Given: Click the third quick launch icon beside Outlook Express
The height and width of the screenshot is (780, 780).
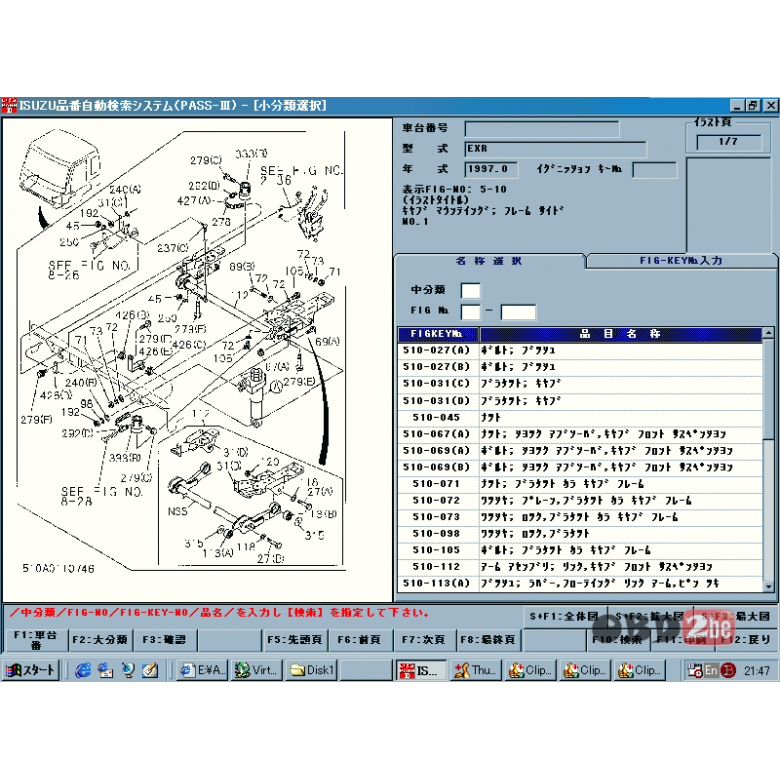Looking at the screenshot, I should click(128, 671).
